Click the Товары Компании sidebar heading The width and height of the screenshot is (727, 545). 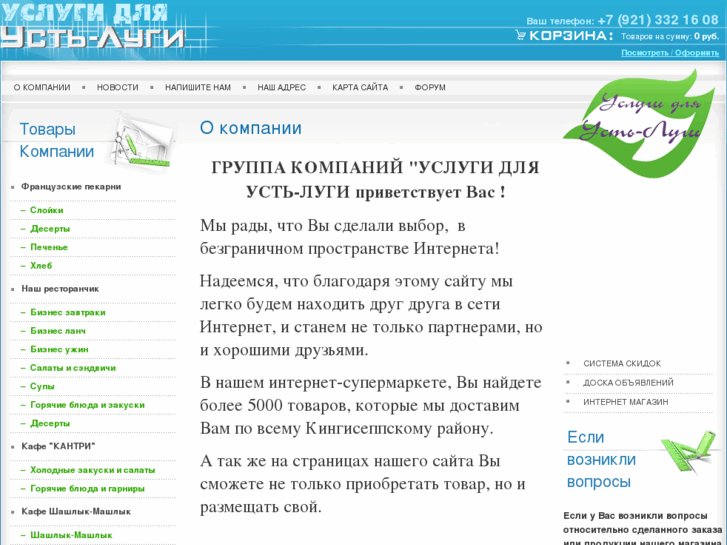click(x=57, y=140)
